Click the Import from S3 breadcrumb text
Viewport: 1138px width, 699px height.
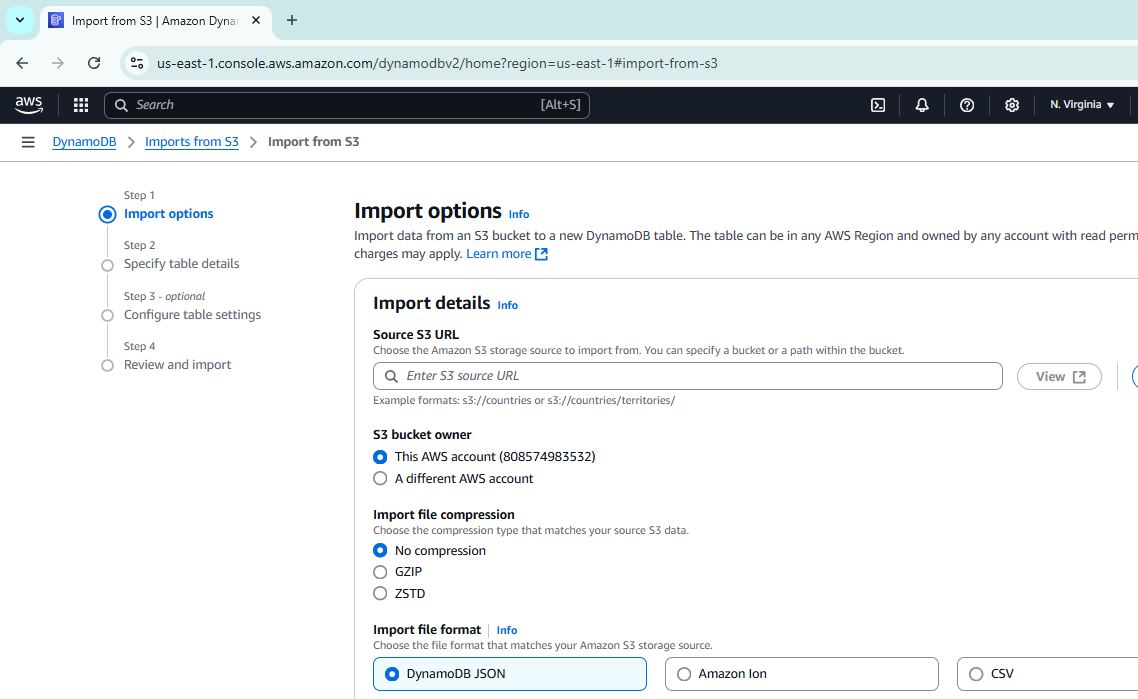(x=314, y=142)
